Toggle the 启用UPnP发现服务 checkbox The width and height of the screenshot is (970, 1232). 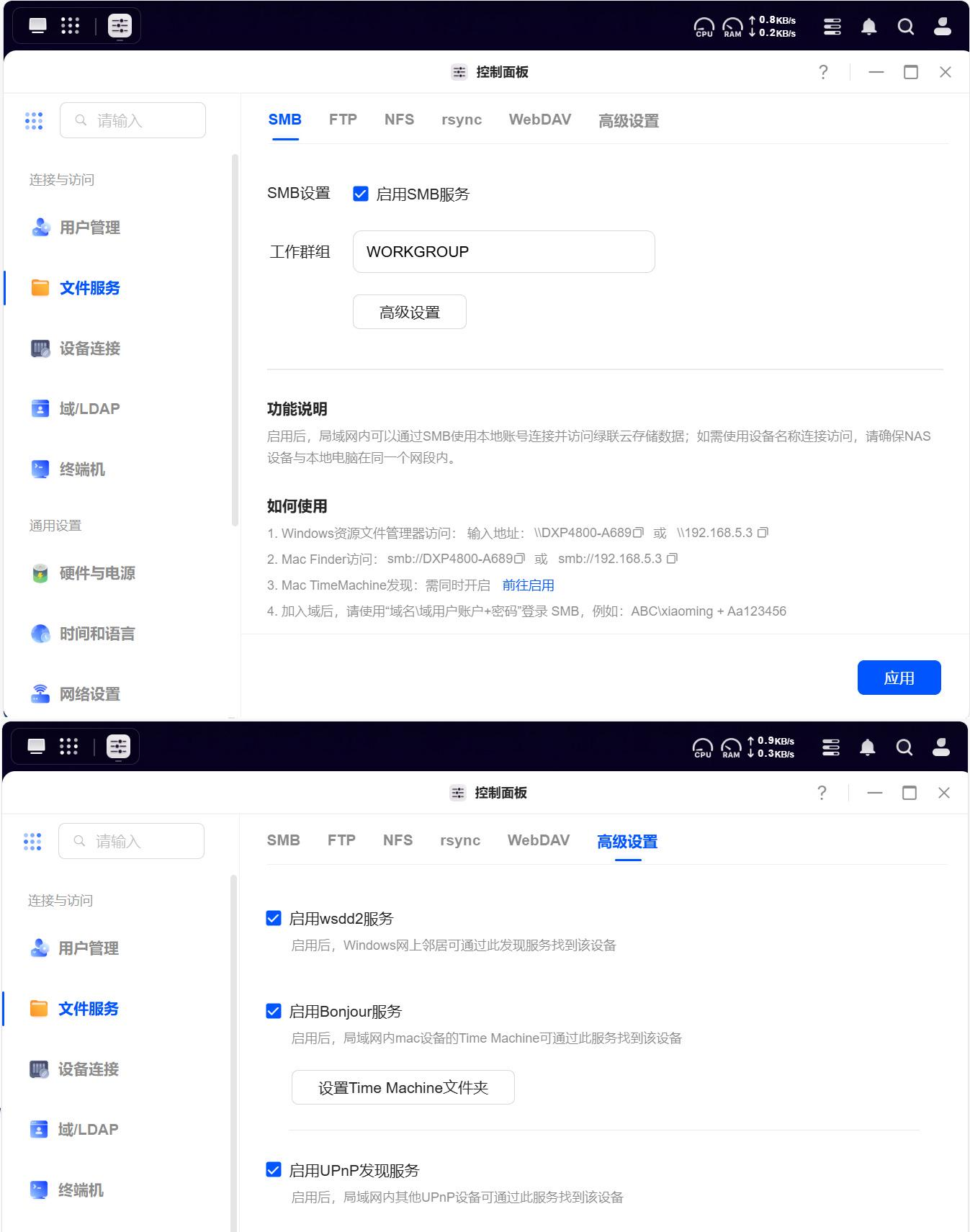point(274,1169)
